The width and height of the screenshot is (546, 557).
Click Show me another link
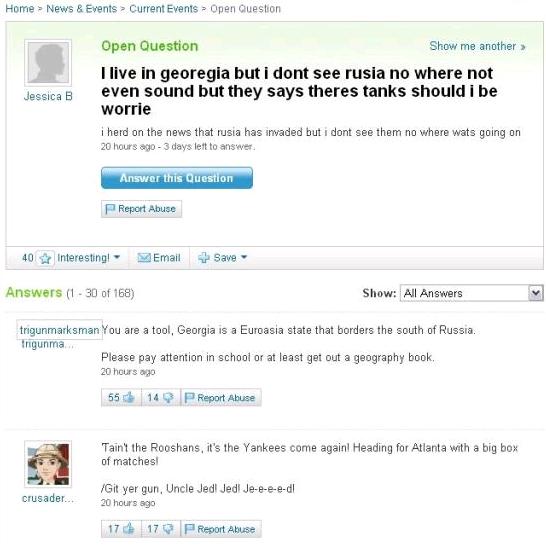[477, 46]
